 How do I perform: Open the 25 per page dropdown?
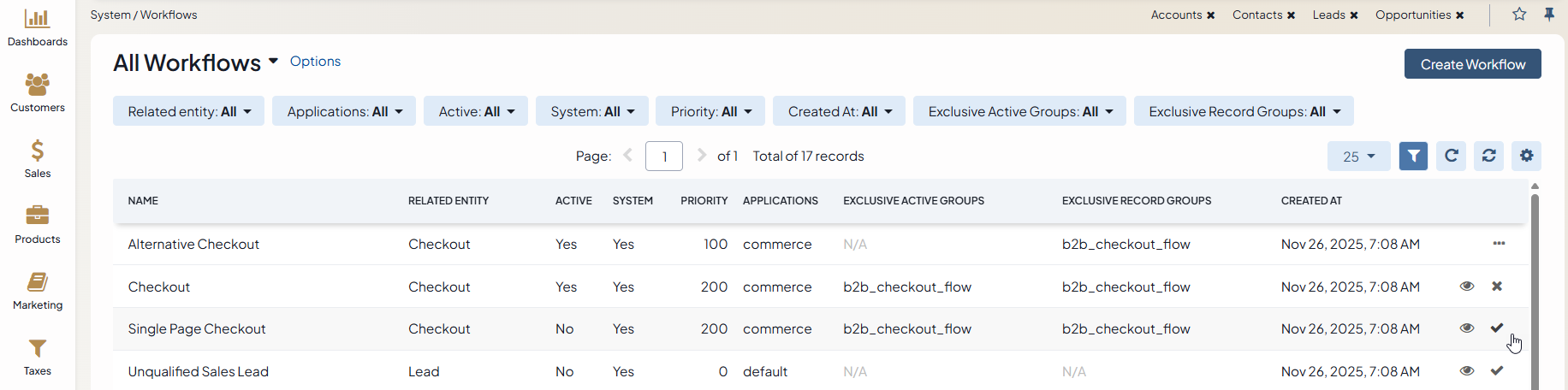click(1358, 157)
